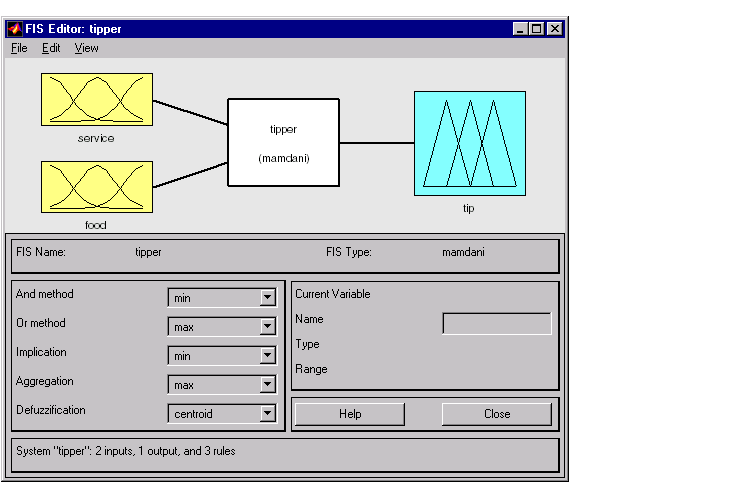Open the Aggregation method dropdown
750x489 pixels.
267,385
